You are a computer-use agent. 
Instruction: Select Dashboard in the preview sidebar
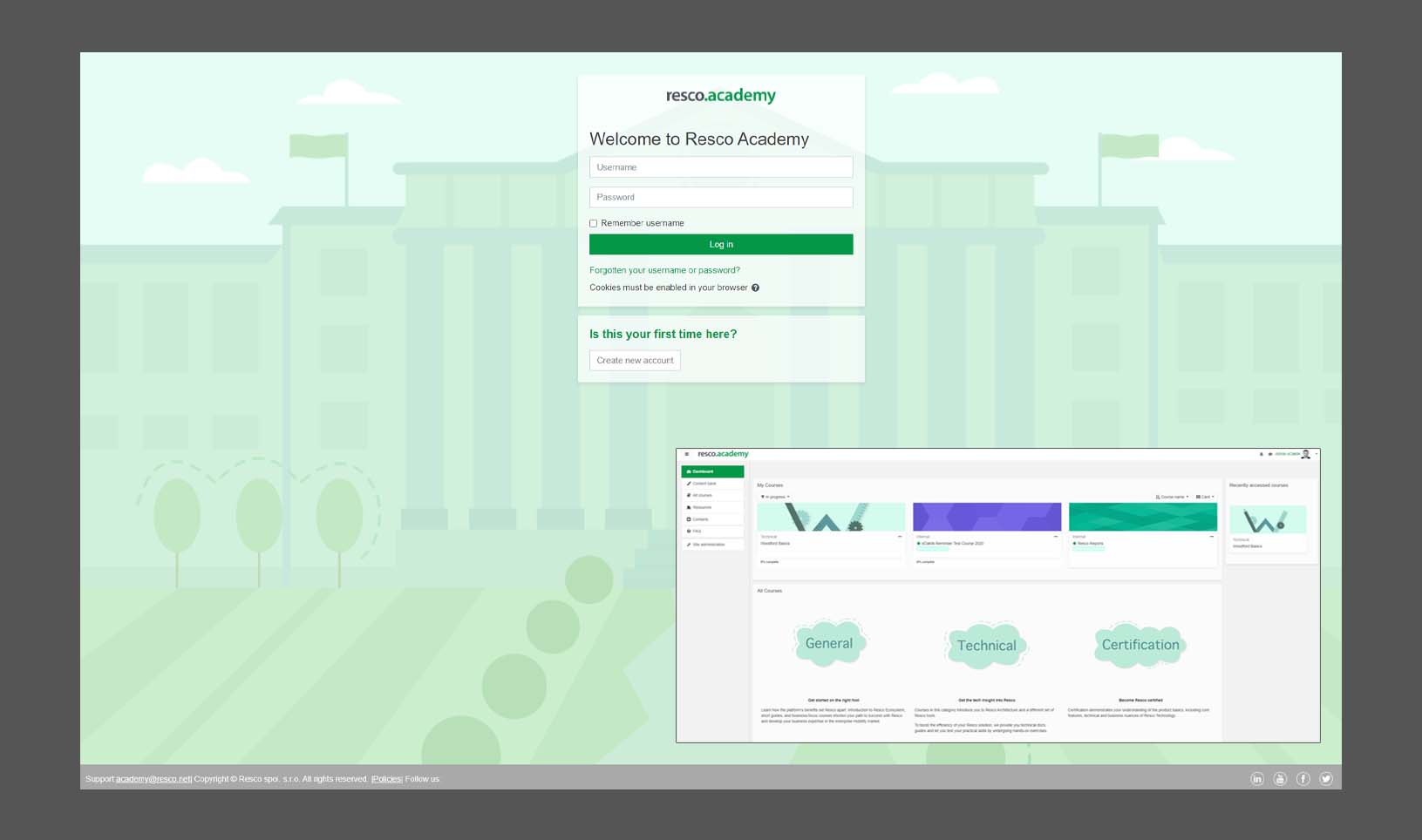(712, 471)
